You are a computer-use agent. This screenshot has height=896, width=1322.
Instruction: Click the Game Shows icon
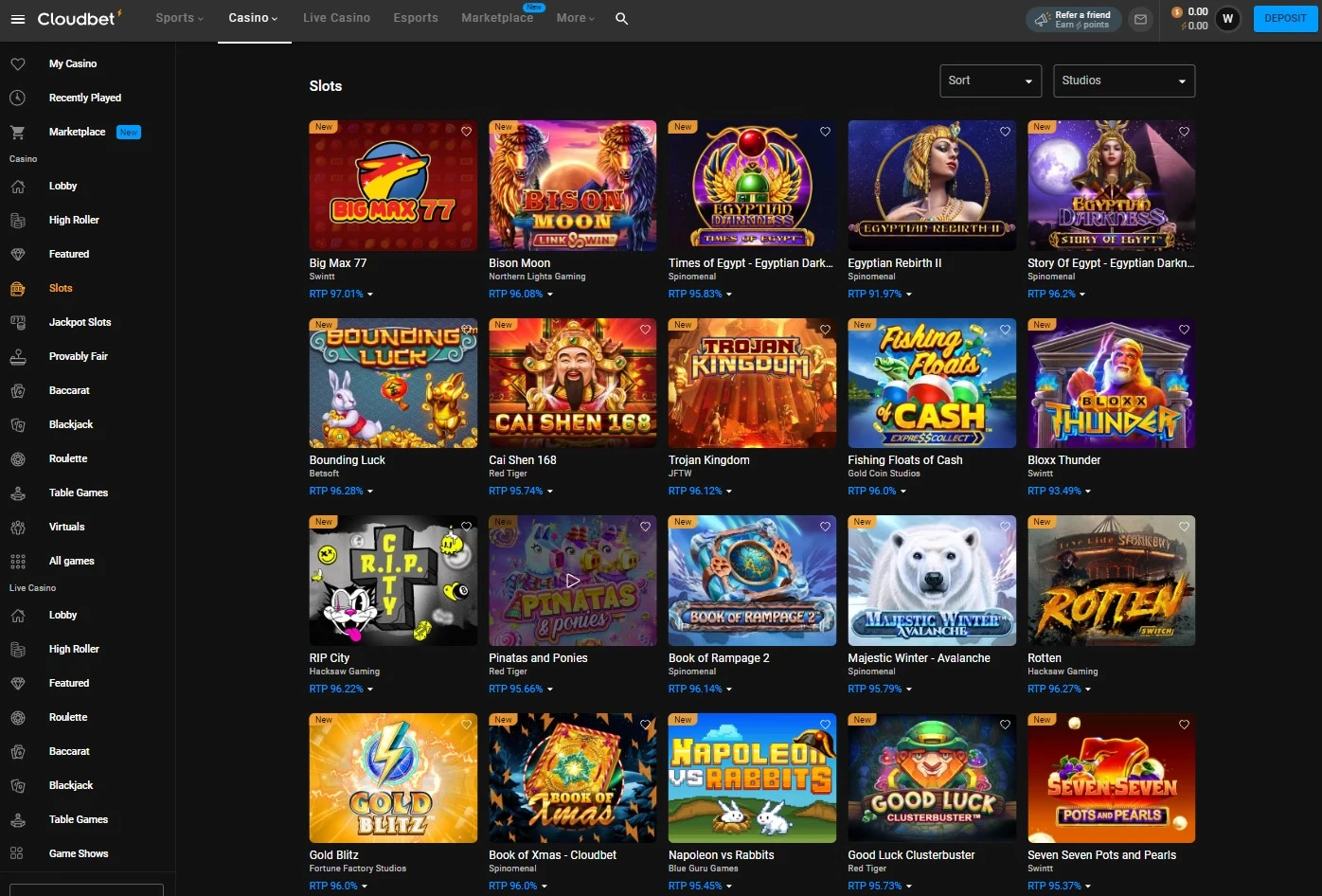pyautogui.click(x=17, y=853)
